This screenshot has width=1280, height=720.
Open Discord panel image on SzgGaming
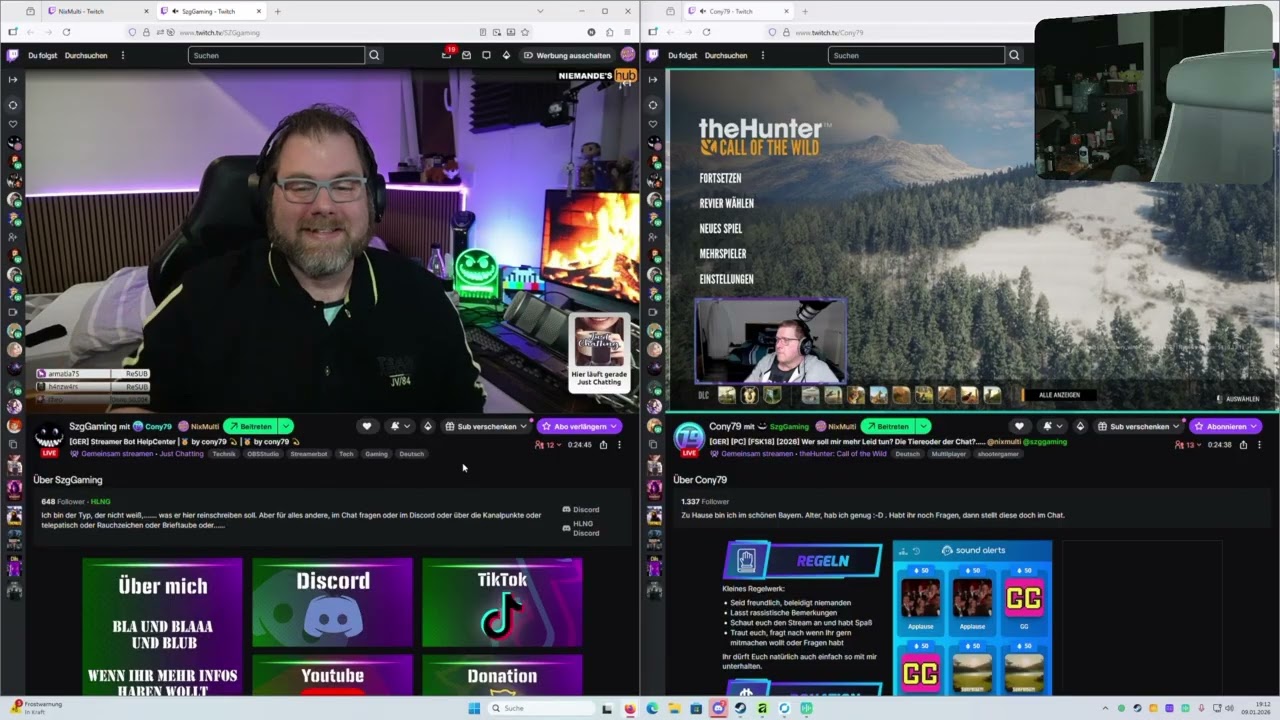(332, 603)
